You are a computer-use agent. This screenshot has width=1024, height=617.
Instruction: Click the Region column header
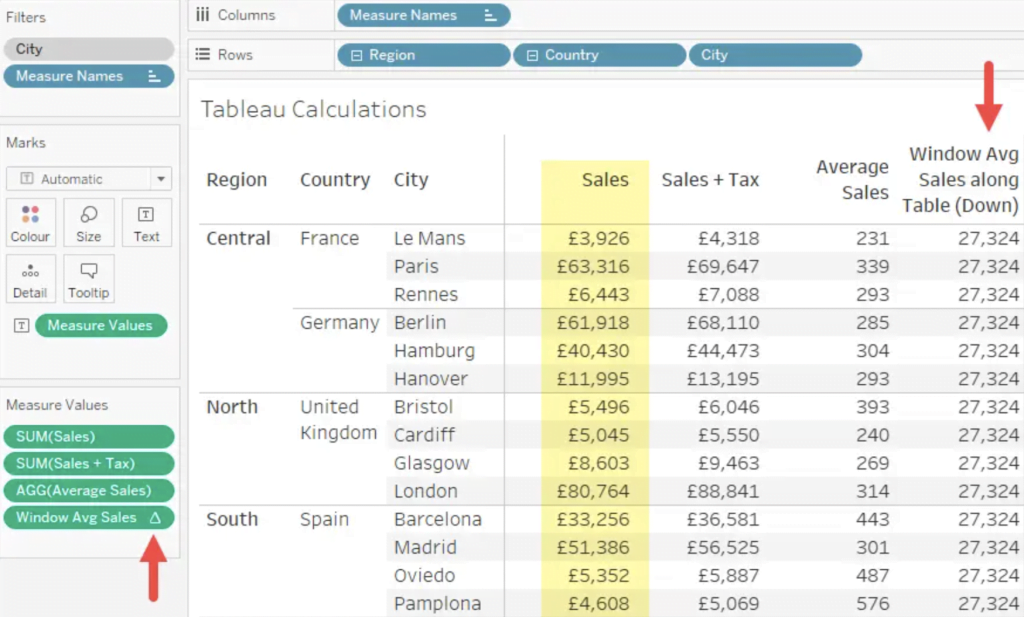point(236,180)
